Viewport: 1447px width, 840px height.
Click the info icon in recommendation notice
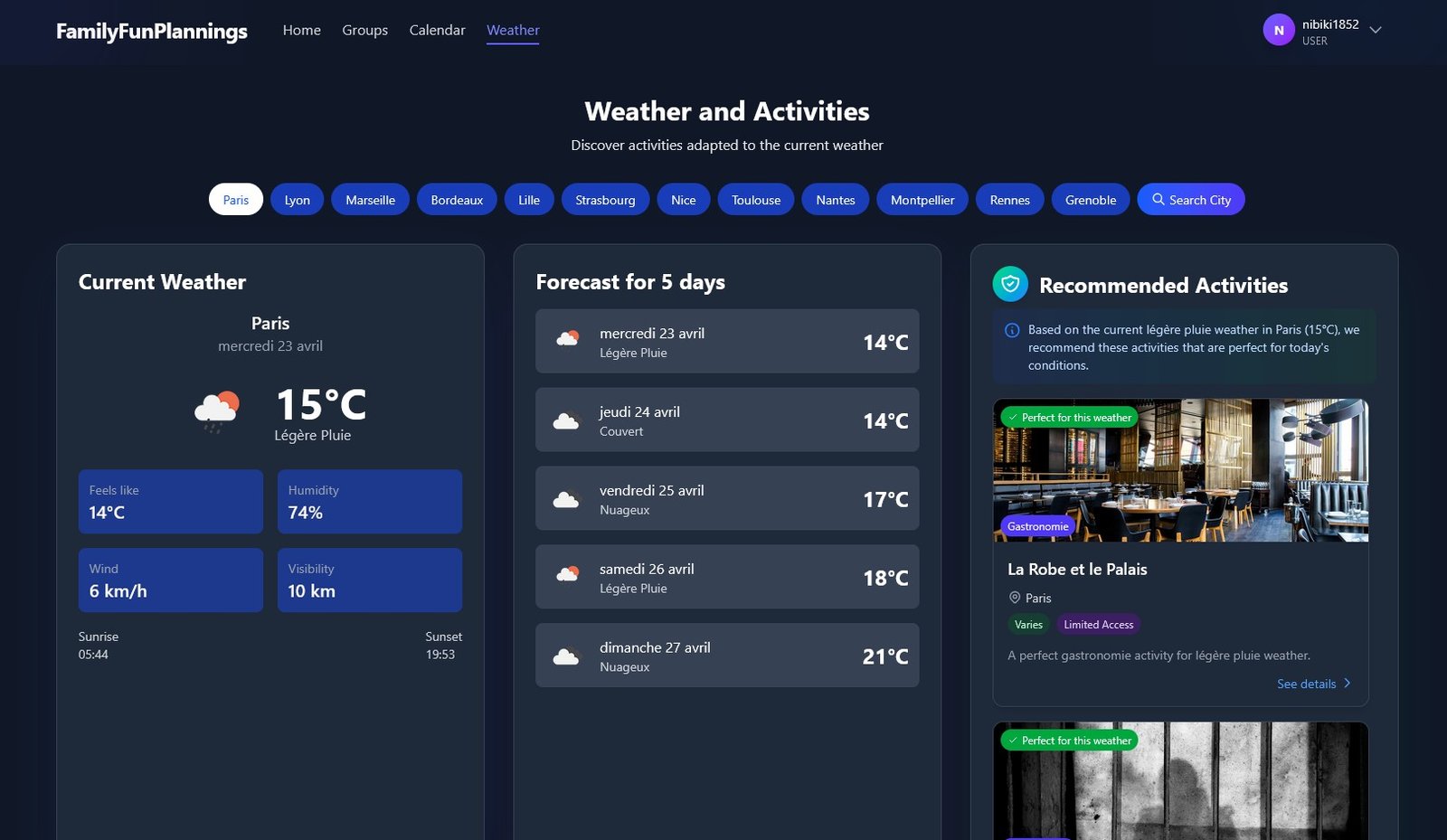pos(1012,330)
